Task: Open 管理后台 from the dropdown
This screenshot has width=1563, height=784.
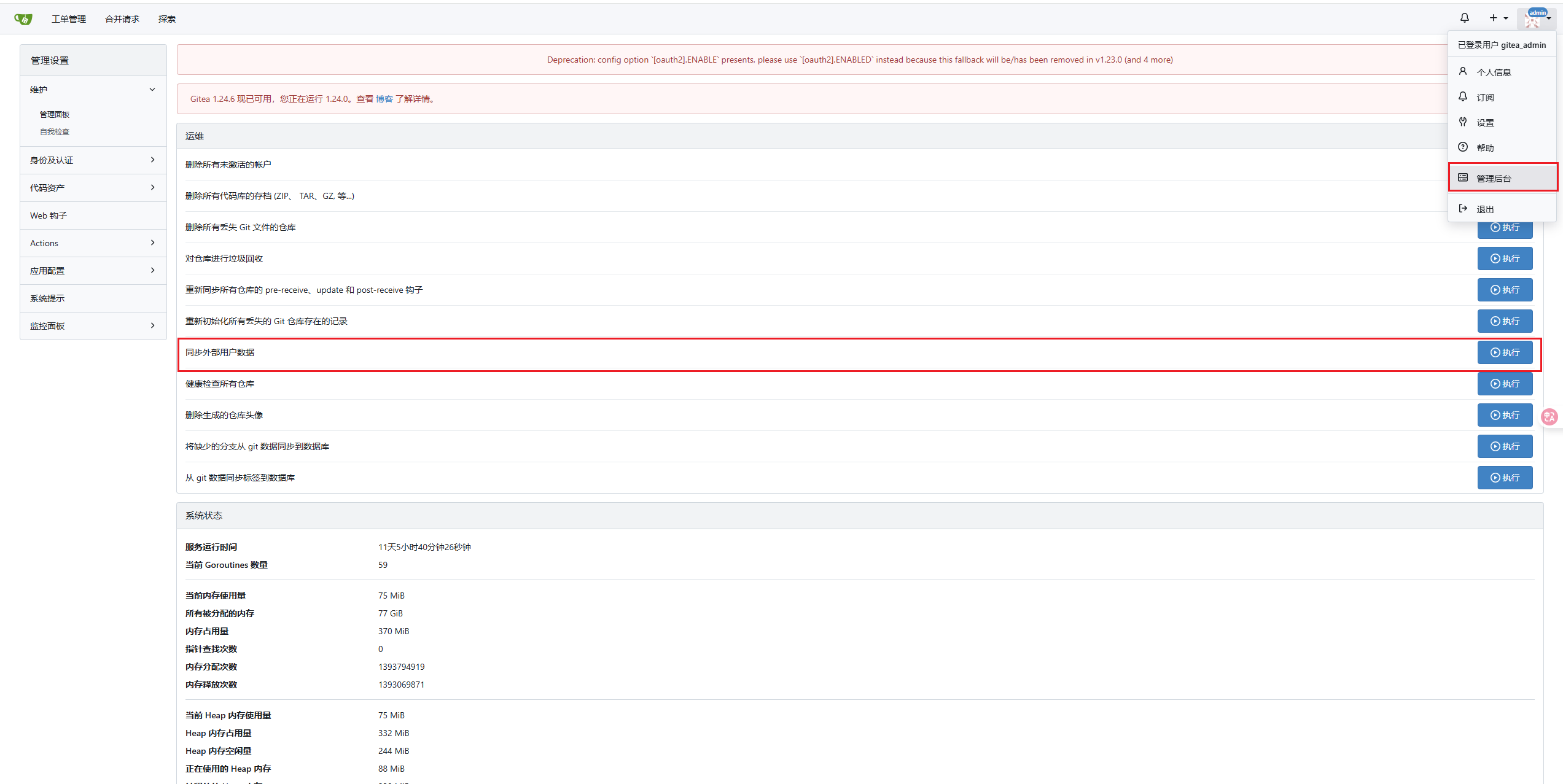Action: (1494, 178)
